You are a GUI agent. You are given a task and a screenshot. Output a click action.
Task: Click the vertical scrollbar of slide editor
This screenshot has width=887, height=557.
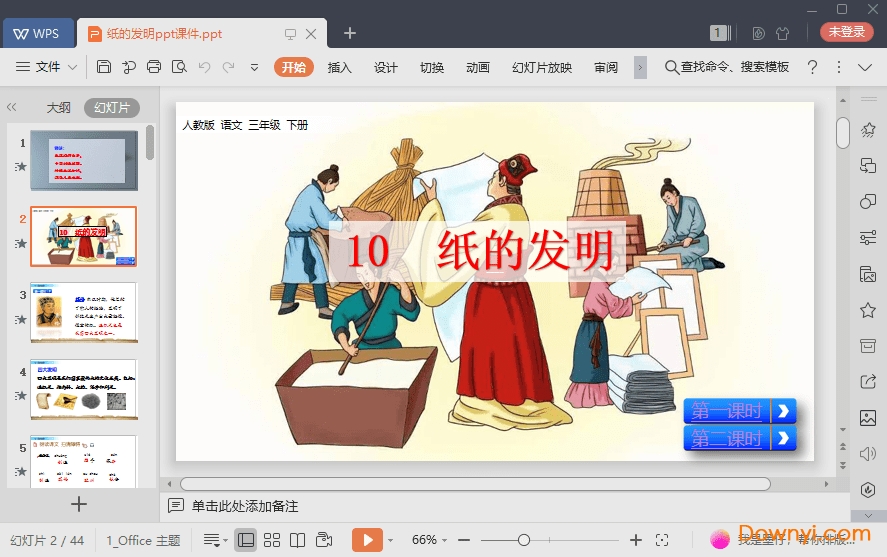[x=843, y=133]
